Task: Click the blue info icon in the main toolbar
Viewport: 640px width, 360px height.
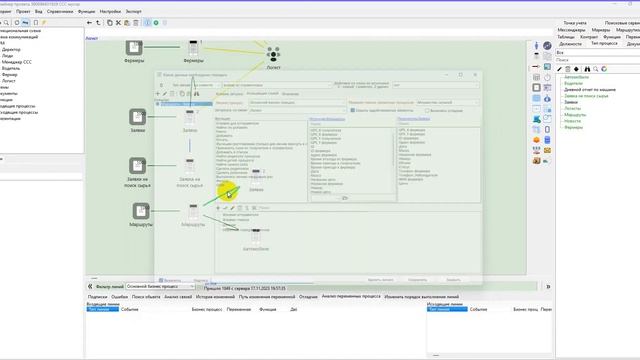Action: 147,23
